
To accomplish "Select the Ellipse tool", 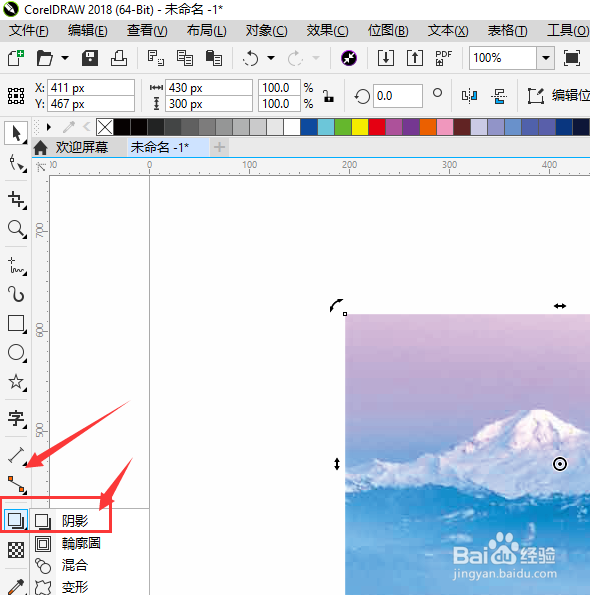I will [16, 353].
